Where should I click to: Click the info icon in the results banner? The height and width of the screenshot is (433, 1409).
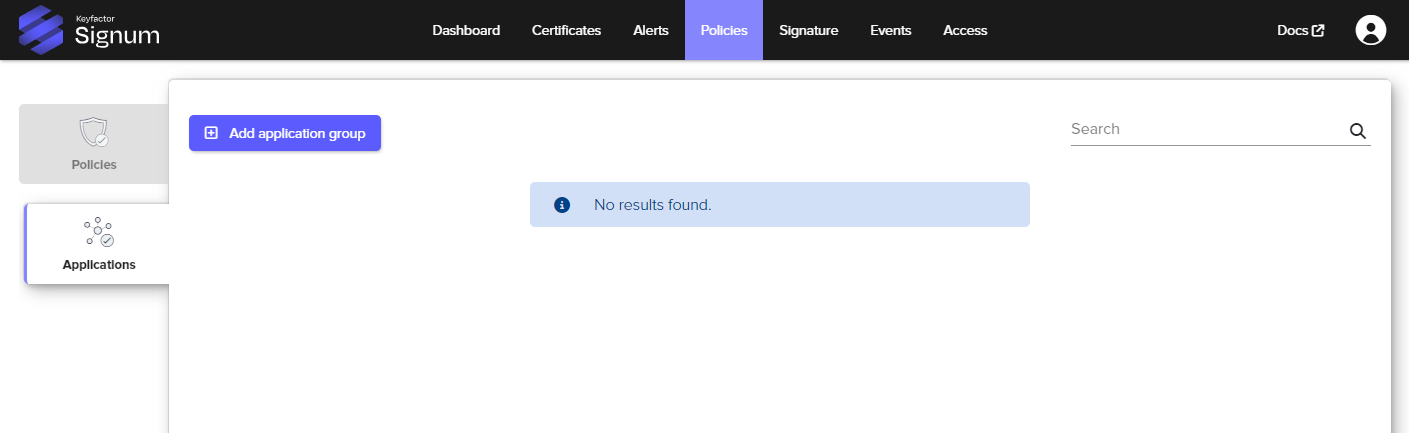pos(562,205)
